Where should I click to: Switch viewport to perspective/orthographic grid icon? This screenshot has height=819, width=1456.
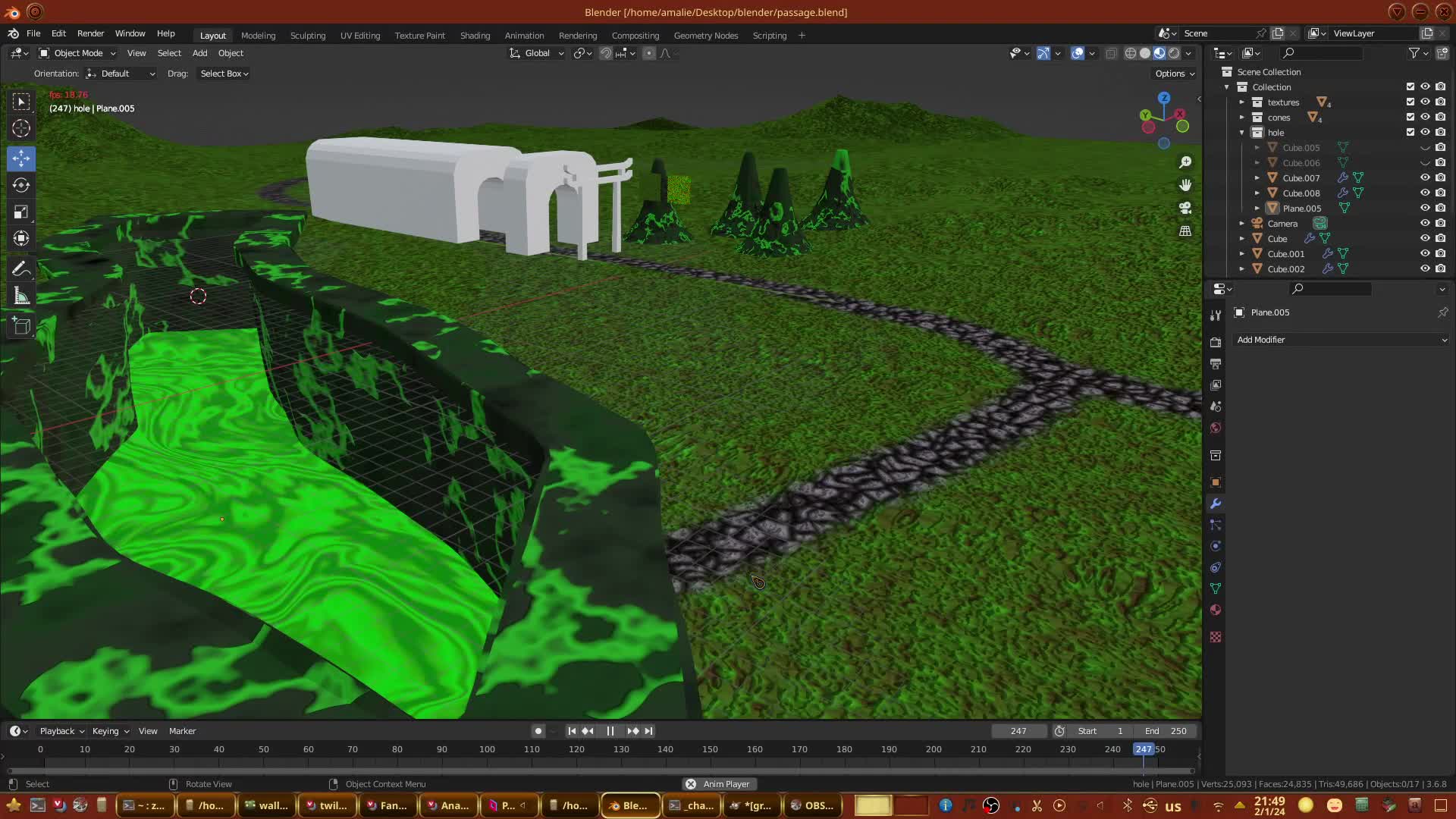(1185, 231)
